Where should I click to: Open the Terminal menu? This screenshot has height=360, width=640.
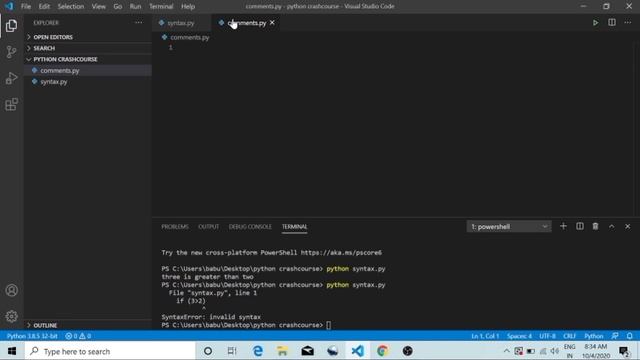coord(161,7)
